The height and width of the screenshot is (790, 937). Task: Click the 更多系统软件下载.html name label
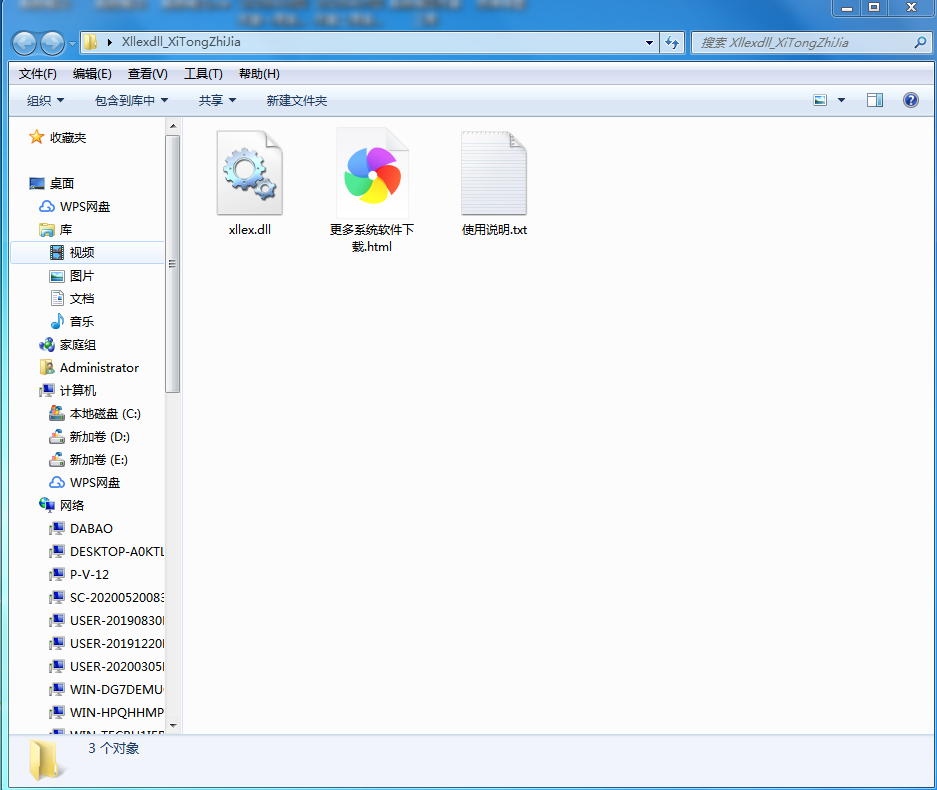372,238
